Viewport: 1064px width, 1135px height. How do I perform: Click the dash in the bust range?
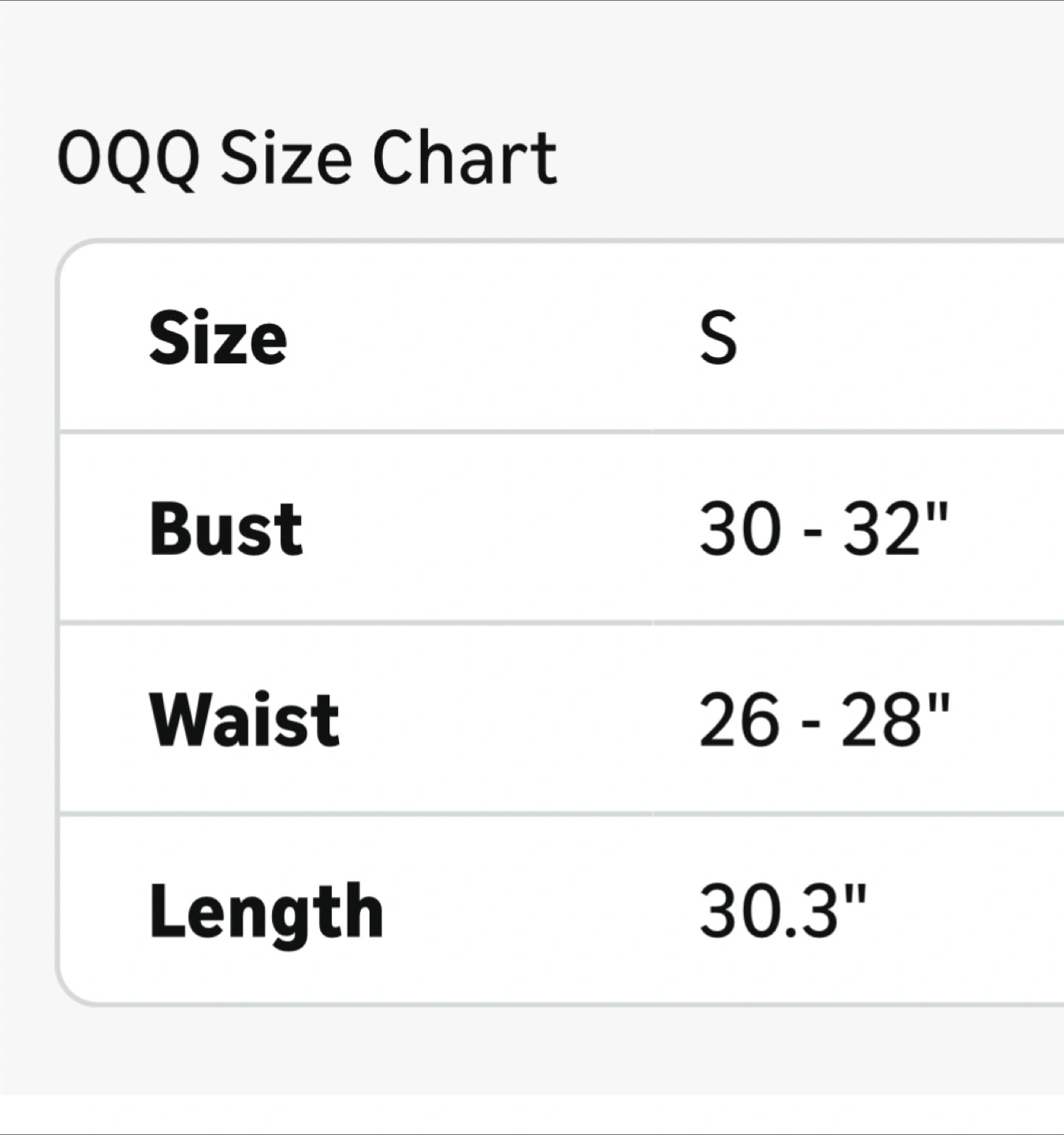pos(811,534)
